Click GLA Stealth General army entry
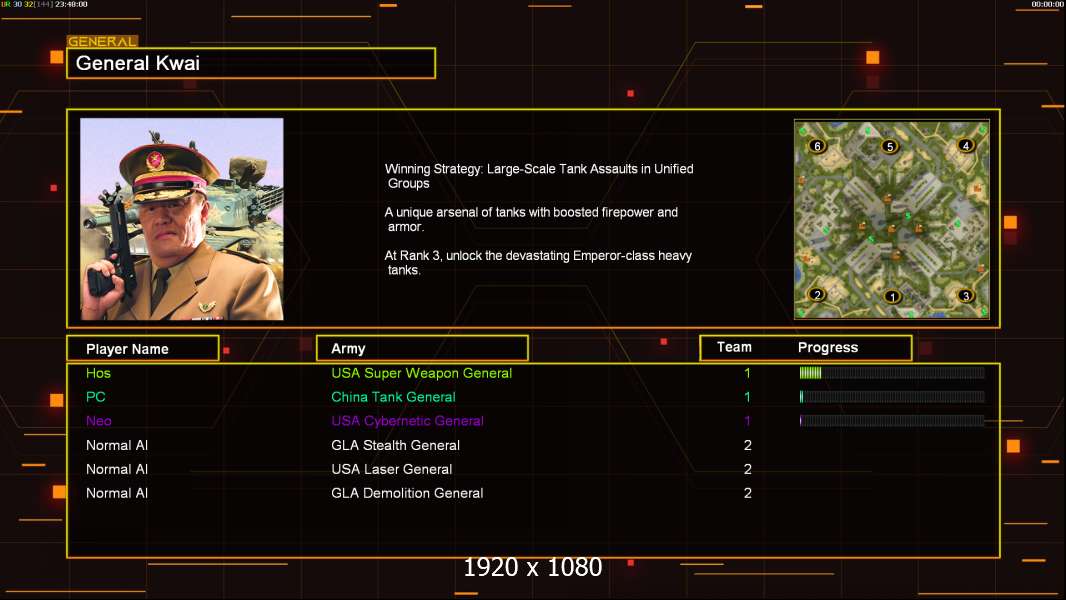Screen dimensions: 1066x600 pyautogui.click(x=395, y=445)
